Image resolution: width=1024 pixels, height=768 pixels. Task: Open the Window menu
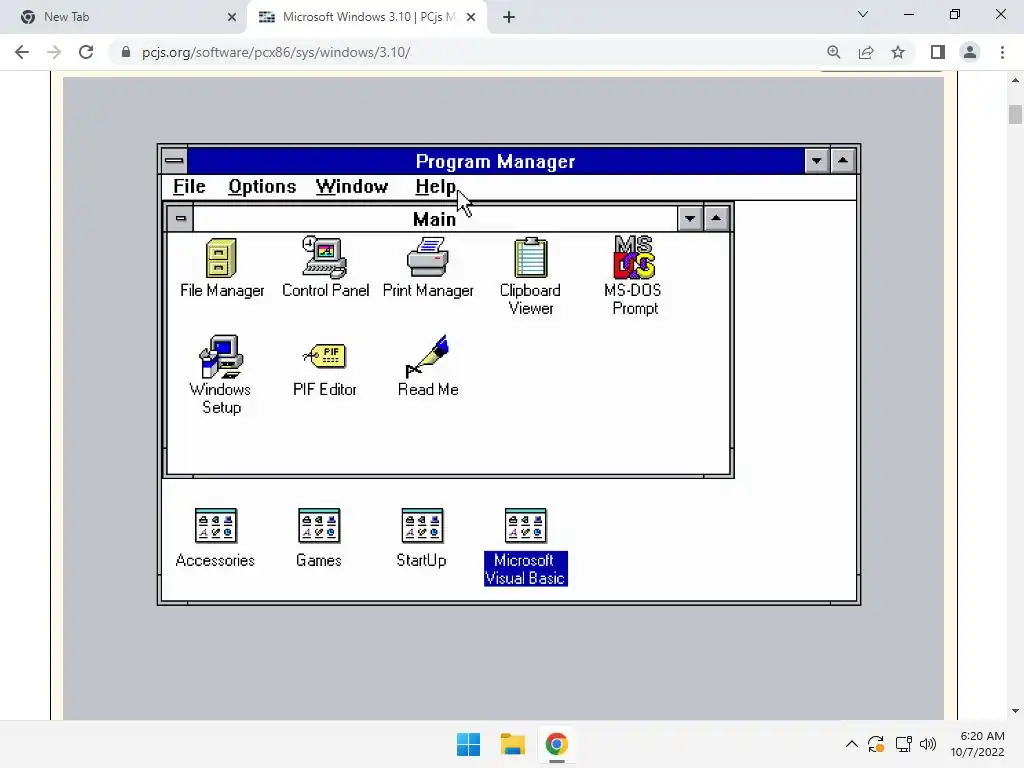pyautogui.click(x=352, y=187)
